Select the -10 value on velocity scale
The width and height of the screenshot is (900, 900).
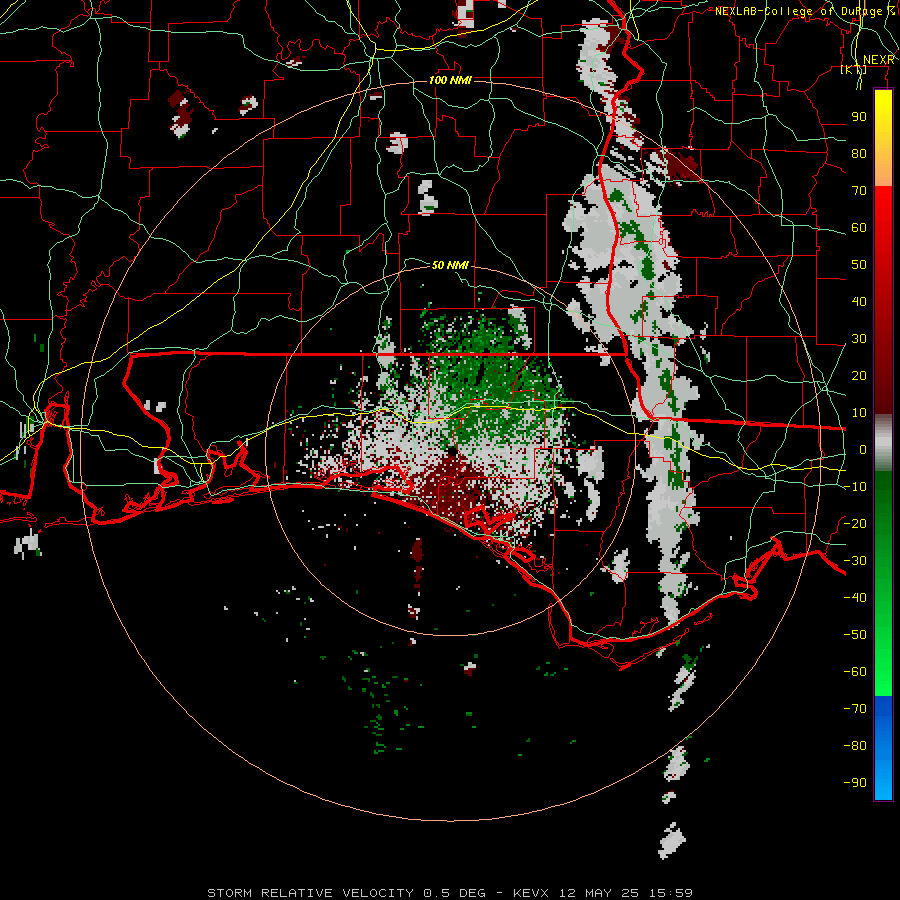(855, 487)
